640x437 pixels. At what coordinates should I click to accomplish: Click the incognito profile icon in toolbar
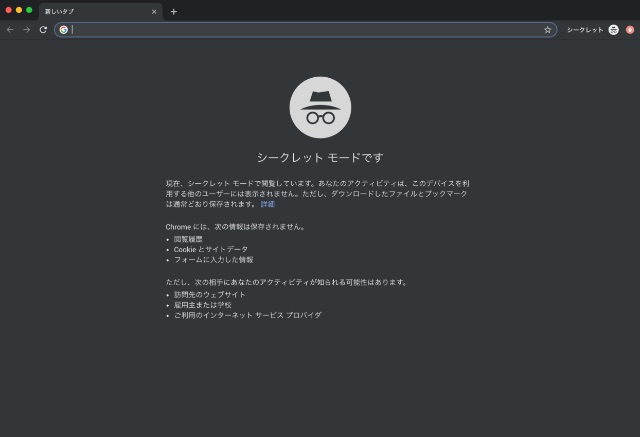pos(613,30)
